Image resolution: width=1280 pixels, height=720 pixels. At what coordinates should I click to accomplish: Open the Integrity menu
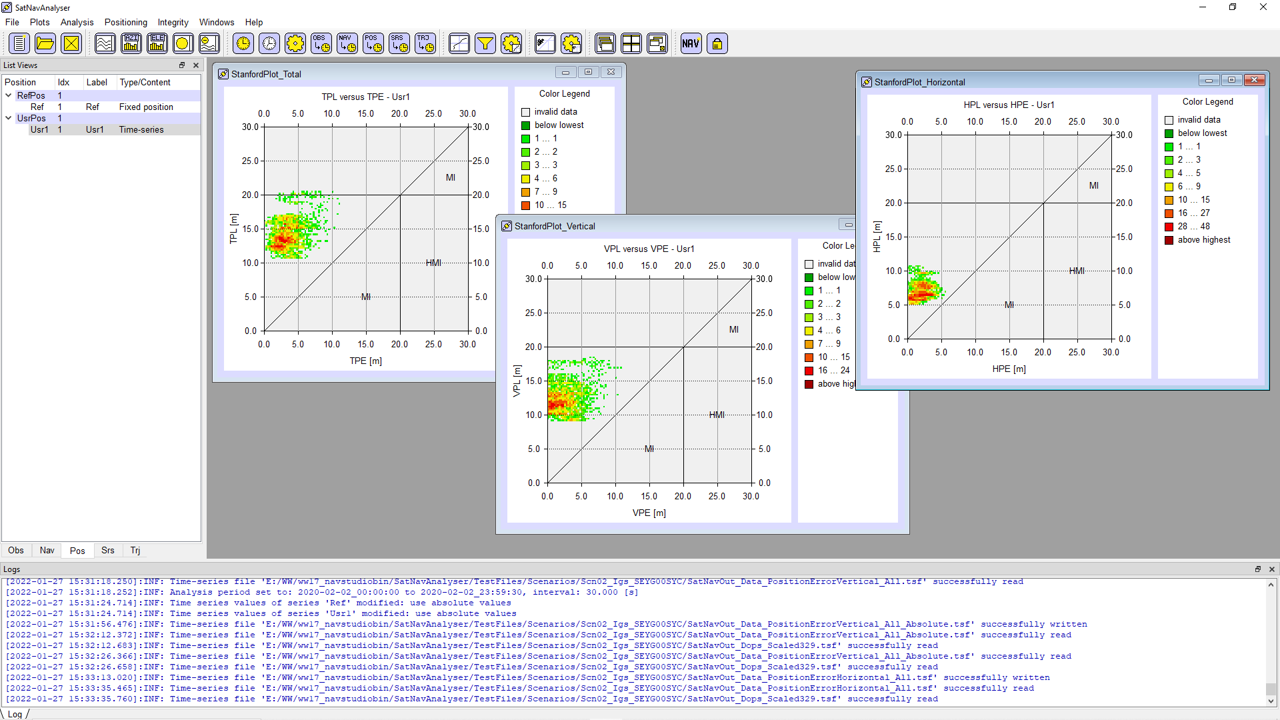[x=172, y=22]
